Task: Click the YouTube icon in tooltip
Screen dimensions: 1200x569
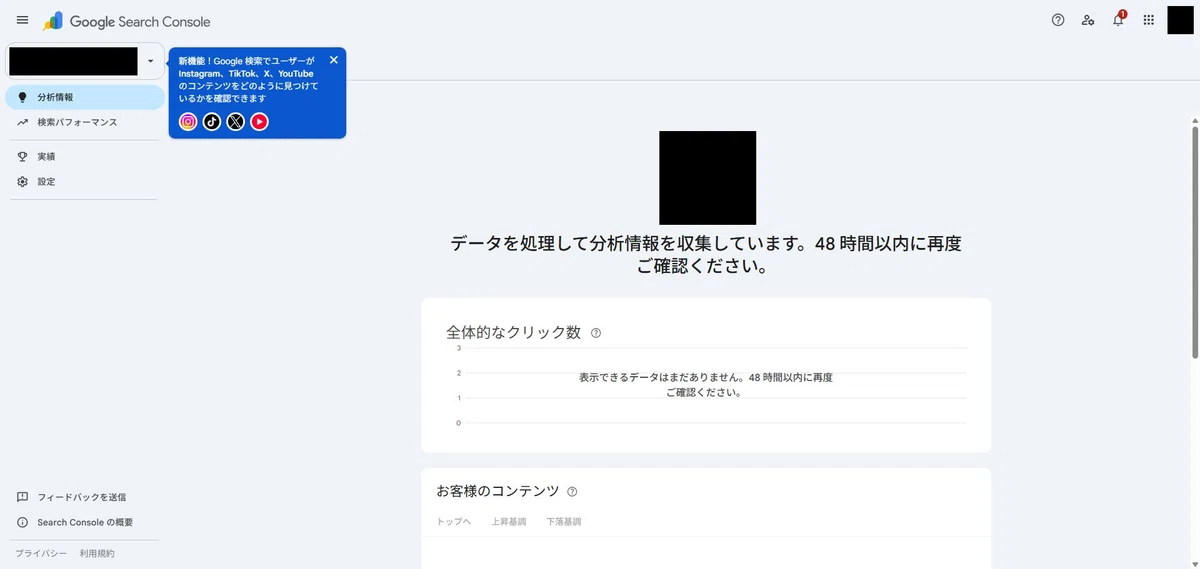Action: pos(259,122)
